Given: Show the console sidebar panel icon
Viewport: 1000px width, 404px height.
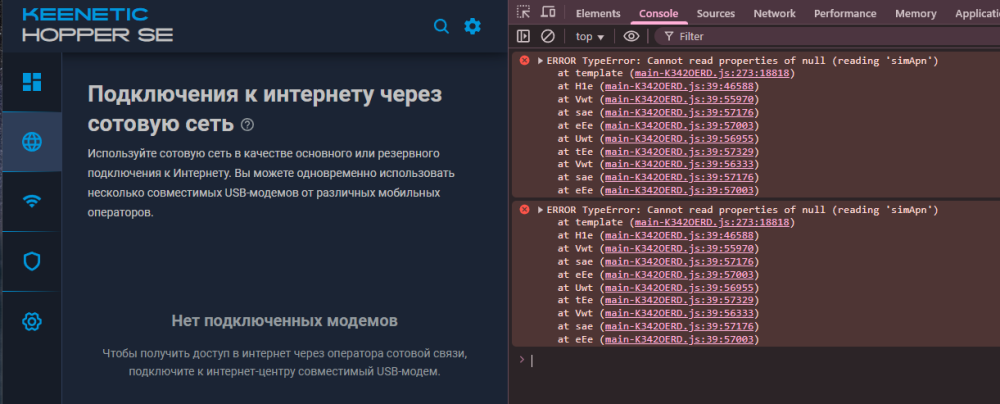Looking at the screenshot, I should click(524, 36).
